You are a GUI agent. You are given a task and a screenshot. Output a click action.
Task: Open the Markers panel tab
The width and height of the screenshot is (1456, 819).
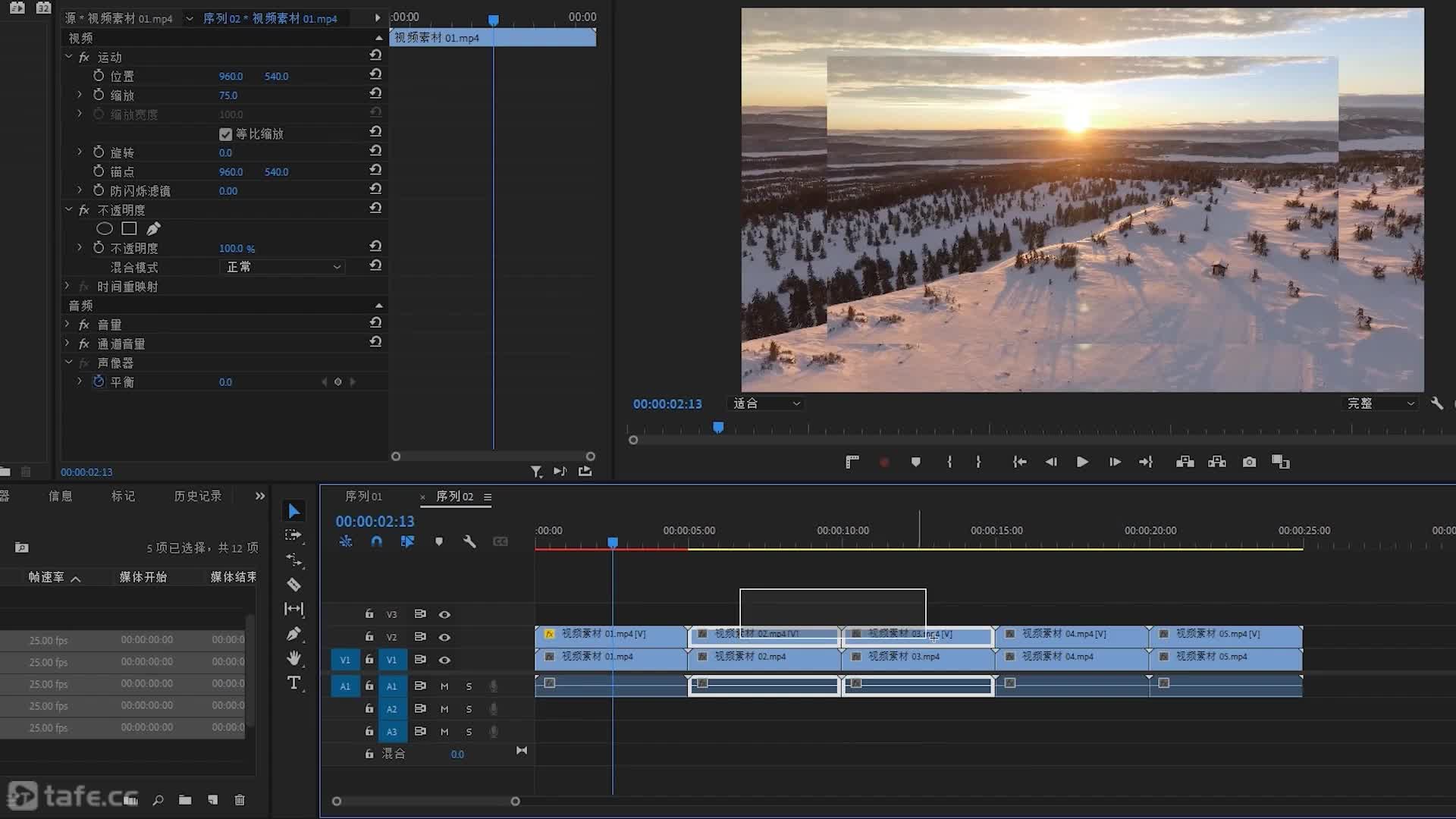(124, 496)
